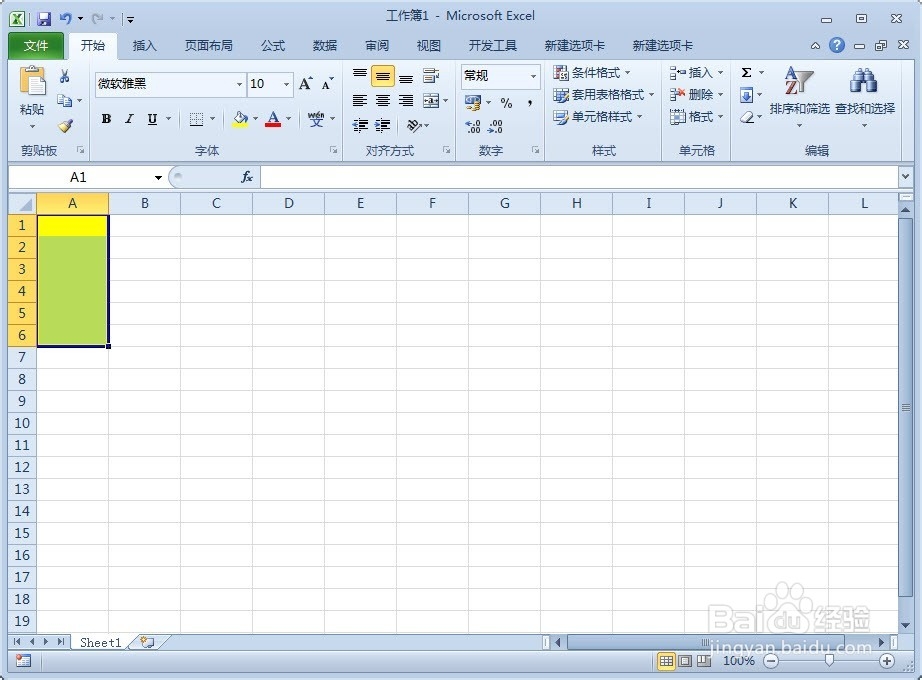Image resolution: width=922 pixels, height=680 pixels.
Task: Select Sheet1 worksheet tab
Action: [x=101, y=642]
